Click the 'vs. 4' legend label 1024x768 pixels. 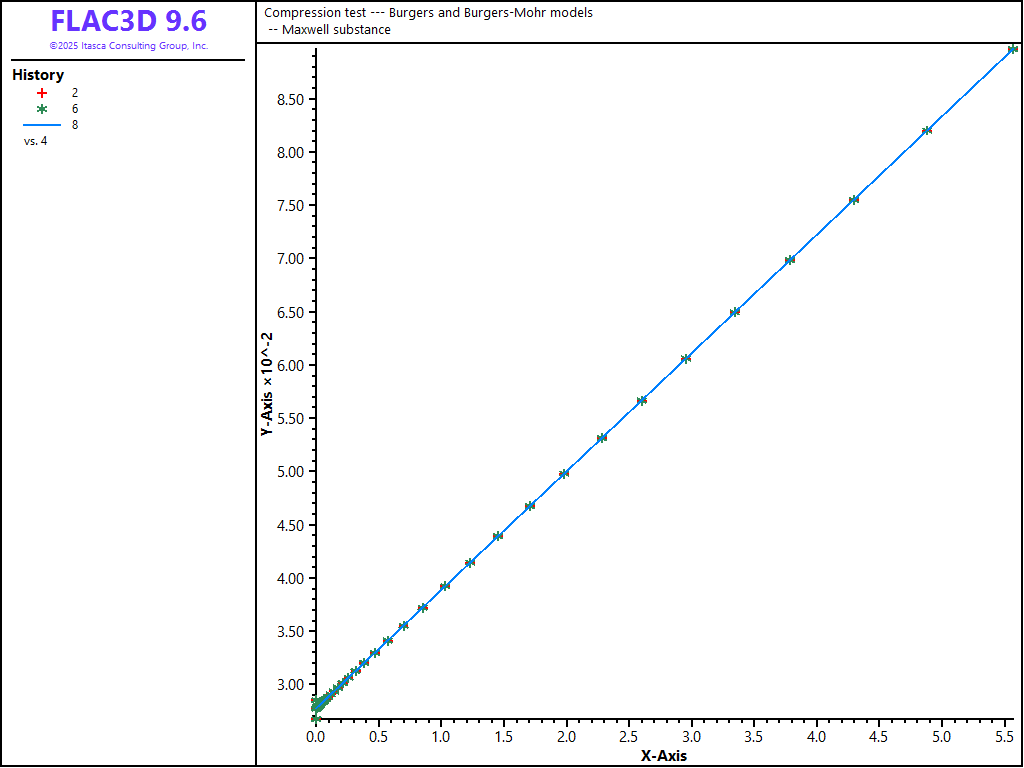(x=35, y=141)
